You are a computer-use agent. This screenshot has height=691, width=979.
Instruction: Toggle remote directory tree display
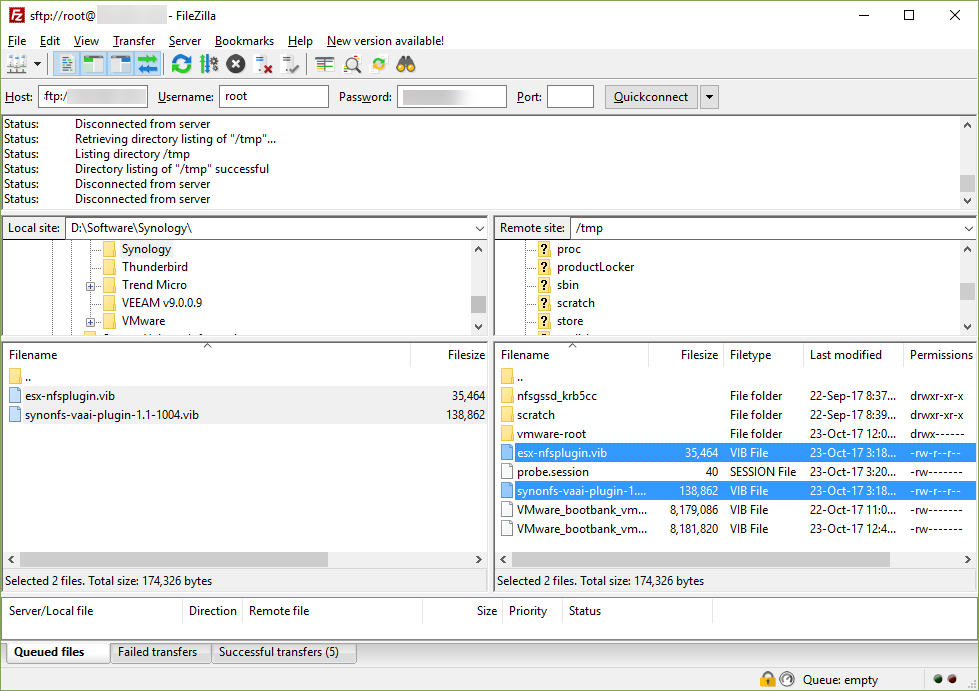coord(121,65)
